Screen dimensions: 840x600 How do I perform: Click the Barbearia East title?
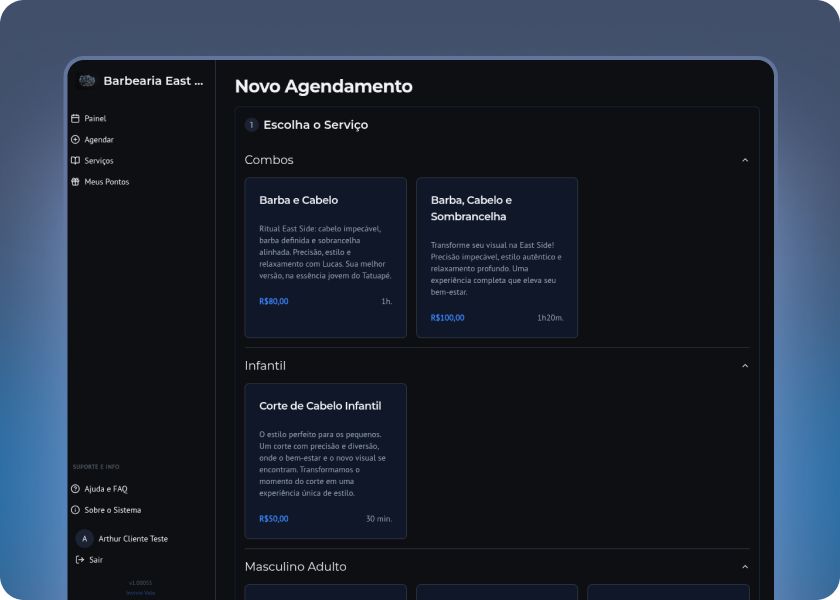pyautogui.click(x=153, y=81)
